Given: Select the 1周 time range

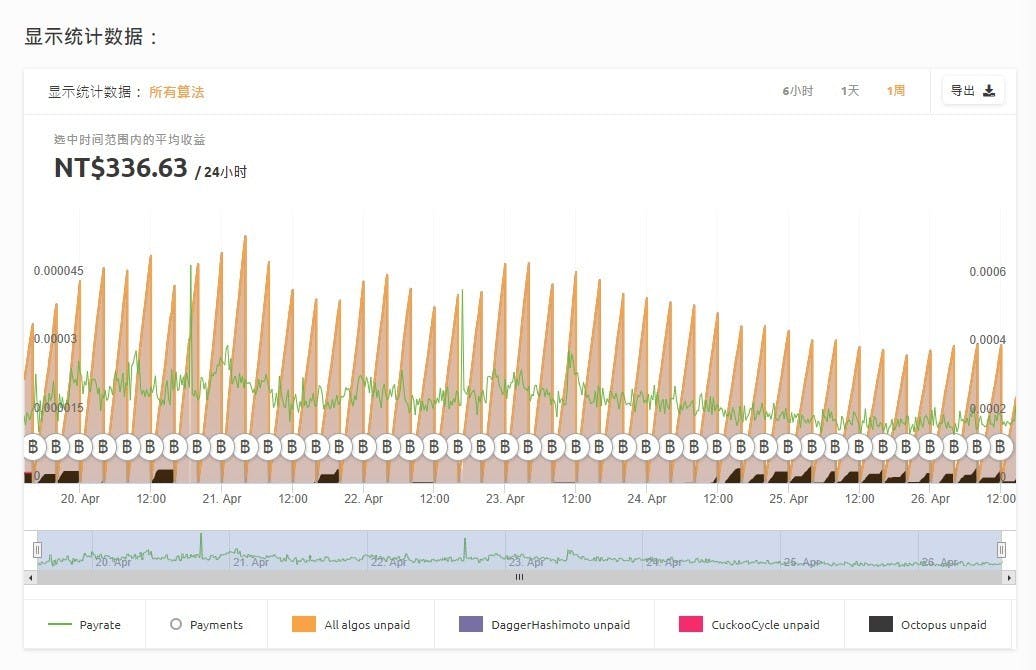Looking at the screenshot, I should point(895,91).
